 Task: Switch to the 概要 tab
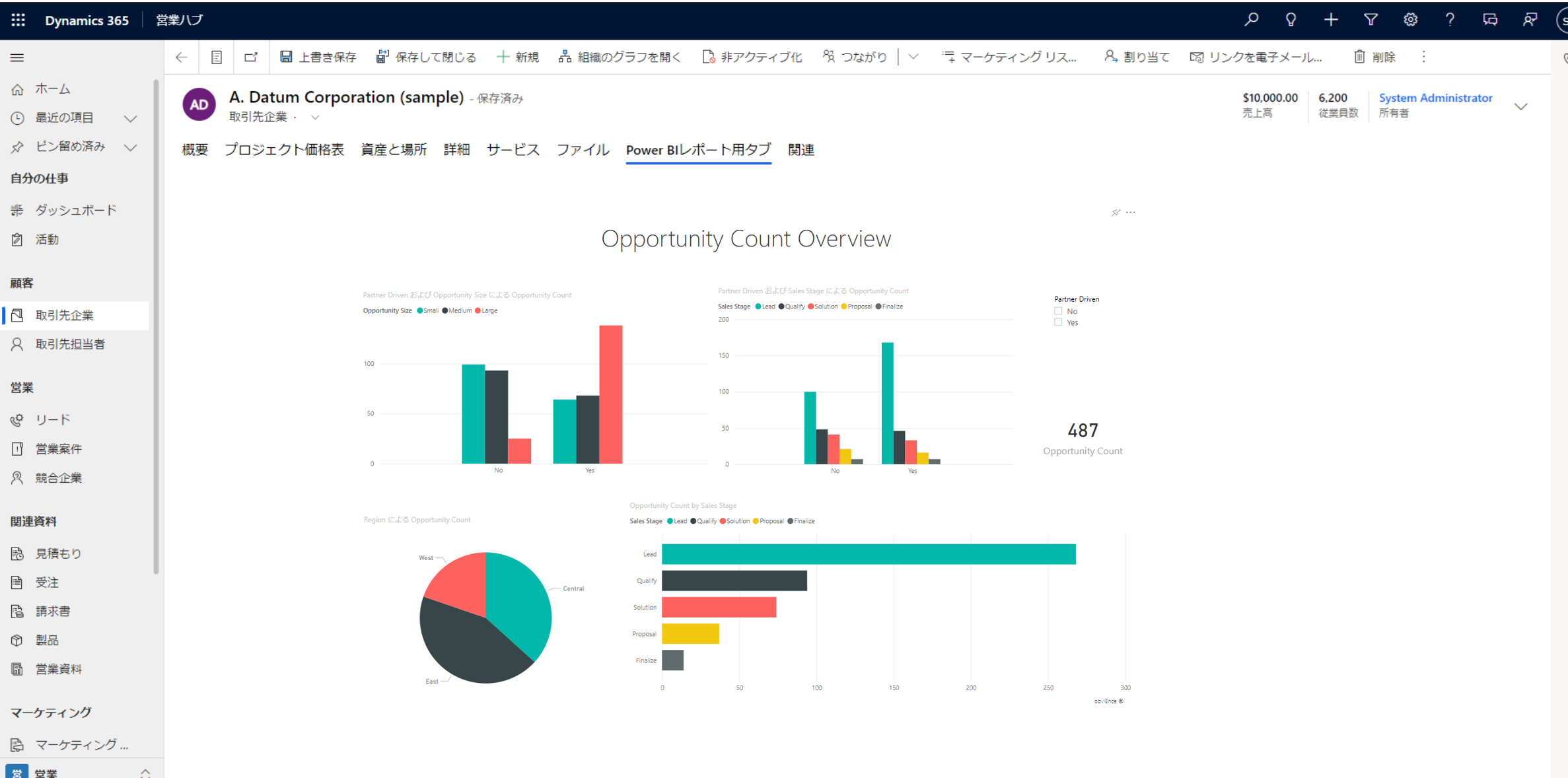tap(195, 150)
